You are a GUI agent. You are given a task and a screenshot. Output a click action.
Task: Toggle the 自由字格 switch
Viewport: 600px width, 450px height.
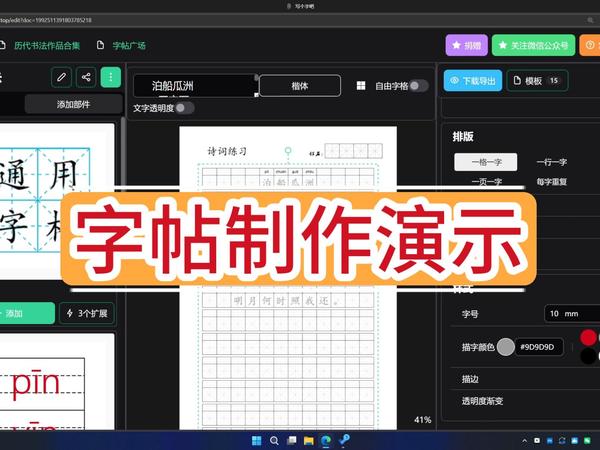click(419, 86)
